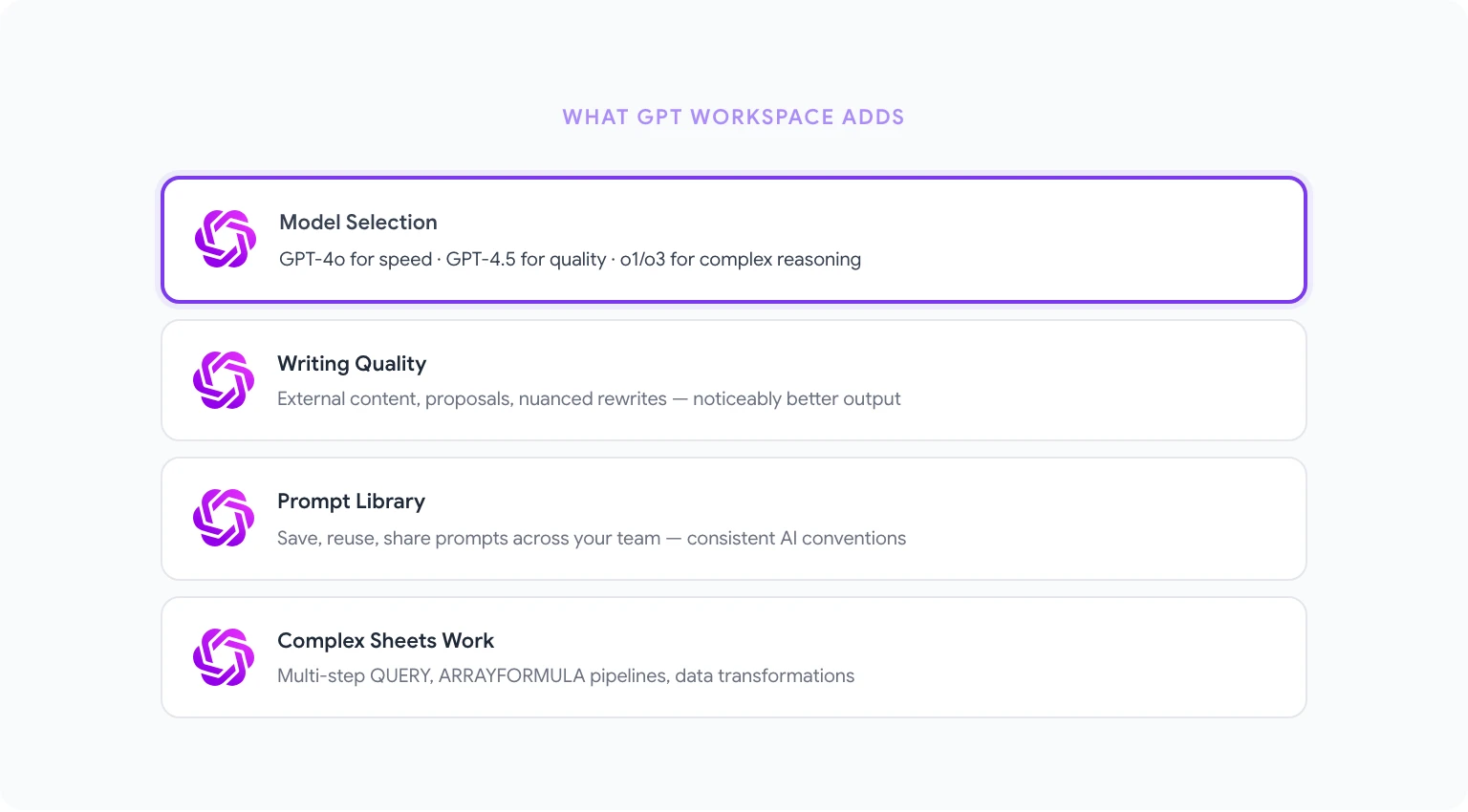Image resolution: width=1468 pixels, height=812 pixels.
Task: Click the Writing Quality title text
Action: pyautogui.click(x=351, y=363)
